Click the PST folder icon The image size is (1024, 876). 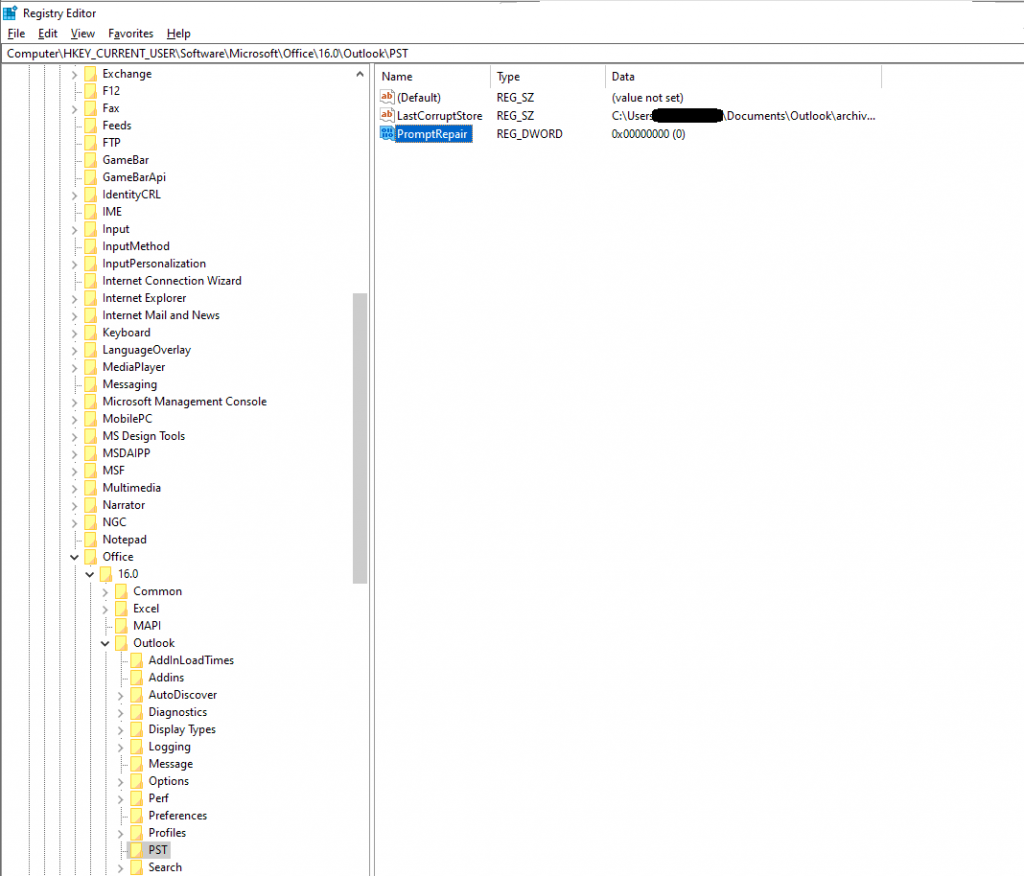pyautogui.click(x=137, y=850)
